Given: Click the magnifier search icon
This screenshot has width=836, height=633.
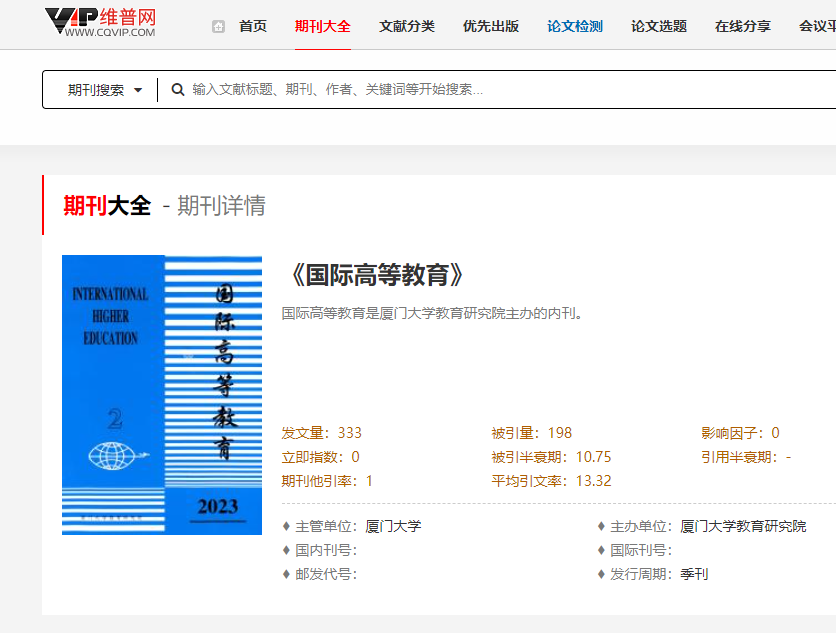Looking at the screenshot, I should click(x=178, y=90).
